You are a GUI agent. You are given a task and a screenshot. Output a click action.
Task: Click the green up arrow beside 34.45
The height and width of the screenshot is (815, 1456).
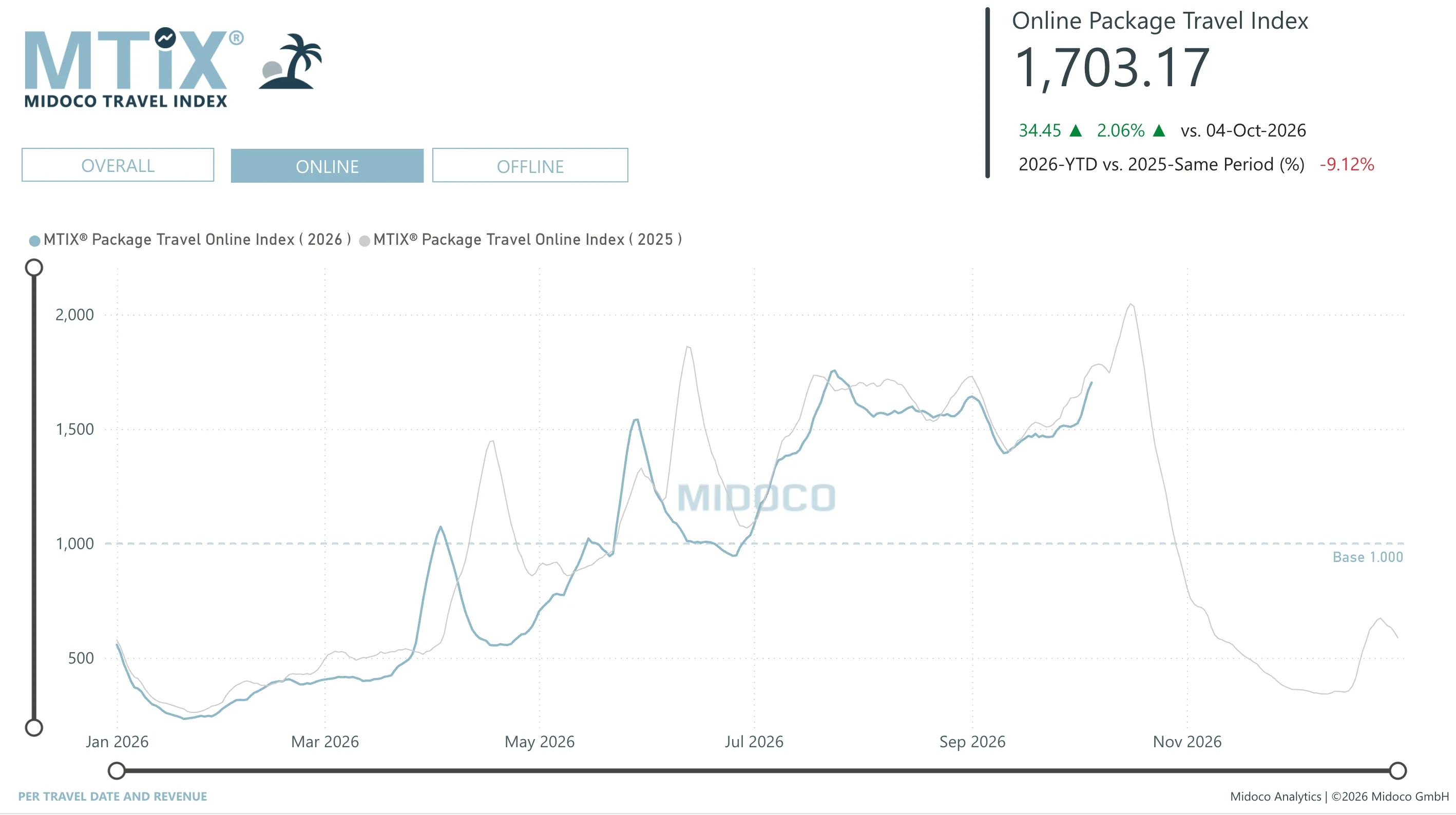coord(1076,130)
